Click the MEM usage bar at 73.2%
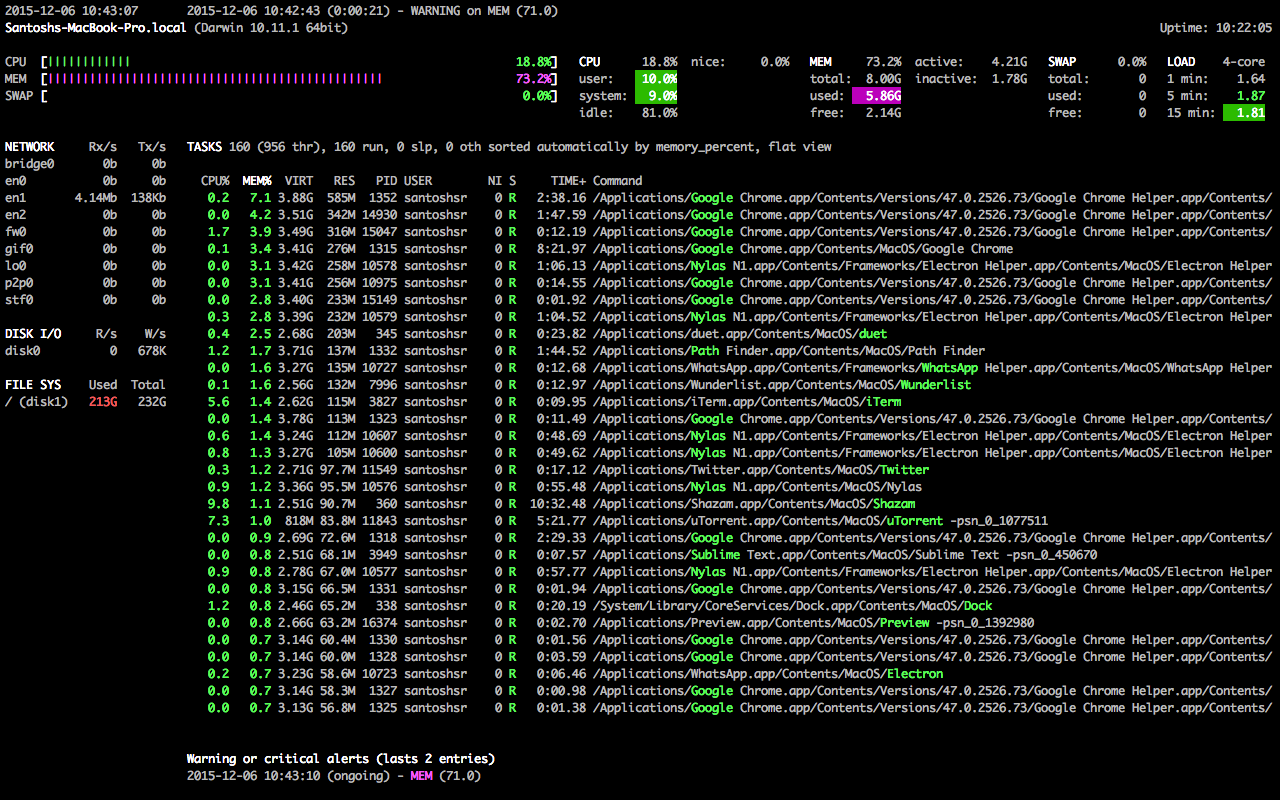This screenshot has width=1280, height=800. coord(300,79)
